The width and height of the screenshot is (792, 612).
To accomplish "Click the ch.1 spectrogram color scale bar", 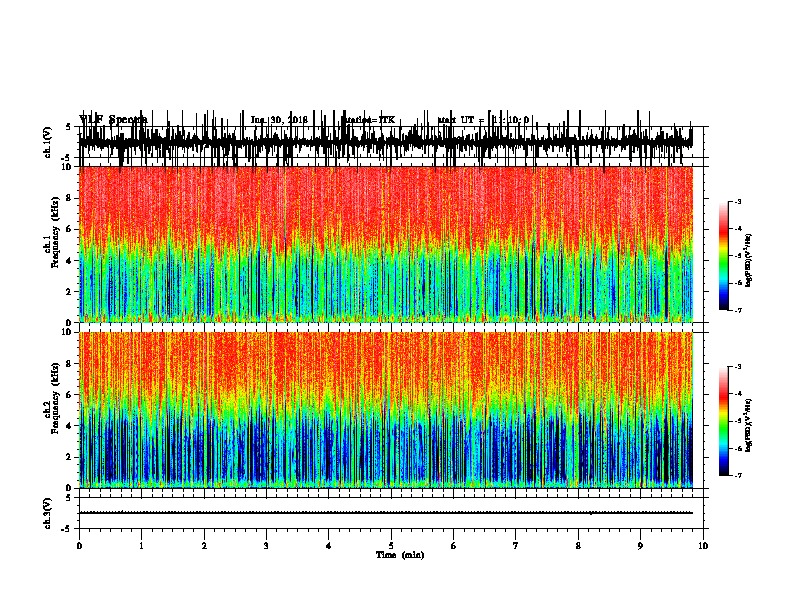I will (x=724, y=256).
